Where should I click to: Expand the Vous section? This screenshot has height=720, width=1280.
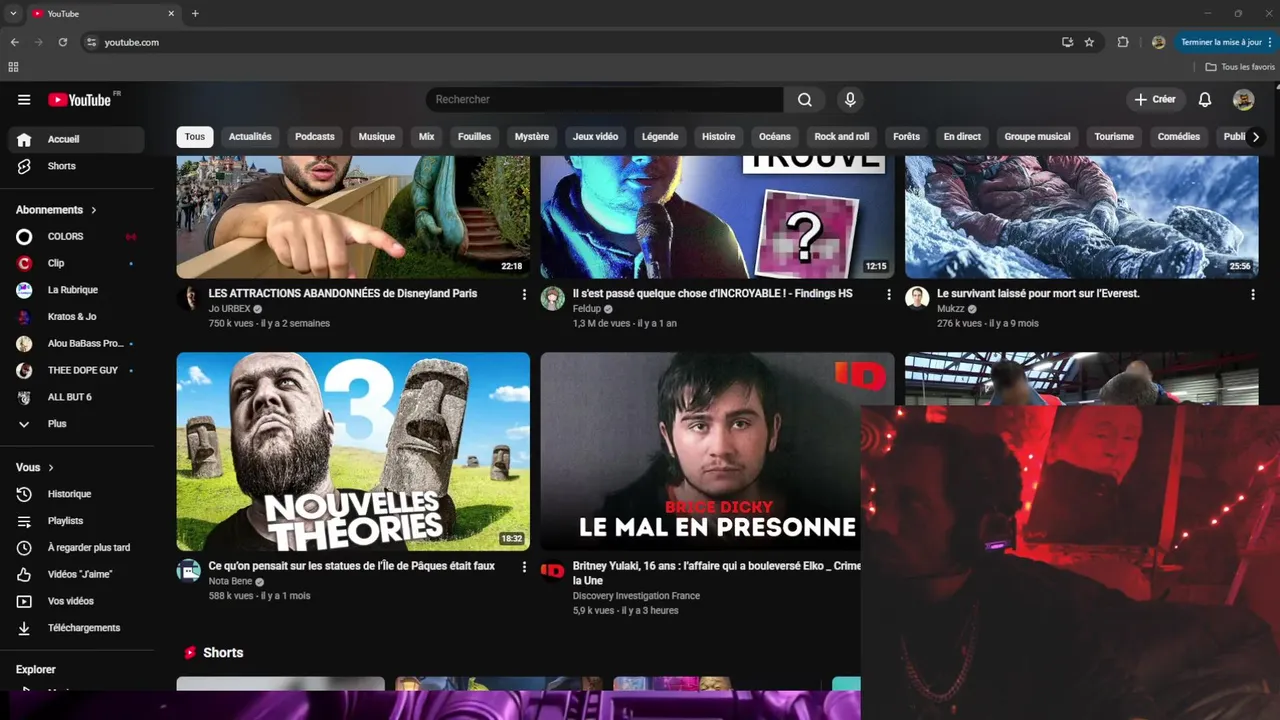[x=35, y=468]
